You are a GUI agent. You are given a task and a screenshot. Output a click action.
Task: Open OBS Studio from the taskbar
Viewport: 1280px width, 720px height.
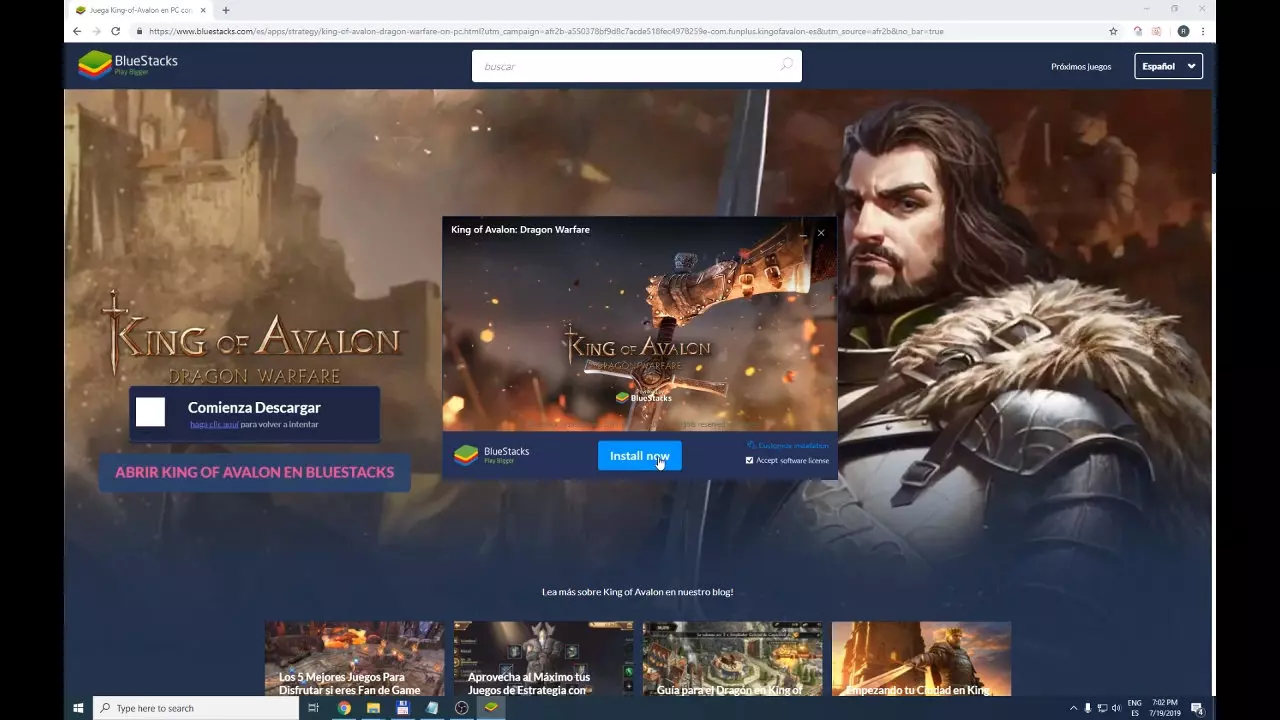pos(461,708)
